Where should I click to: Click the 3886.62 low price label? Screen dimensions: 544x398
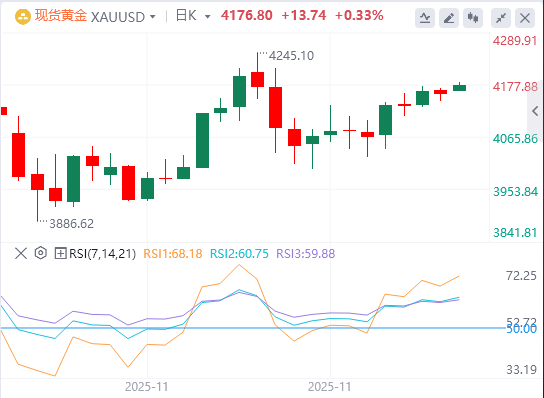(71, 224)
